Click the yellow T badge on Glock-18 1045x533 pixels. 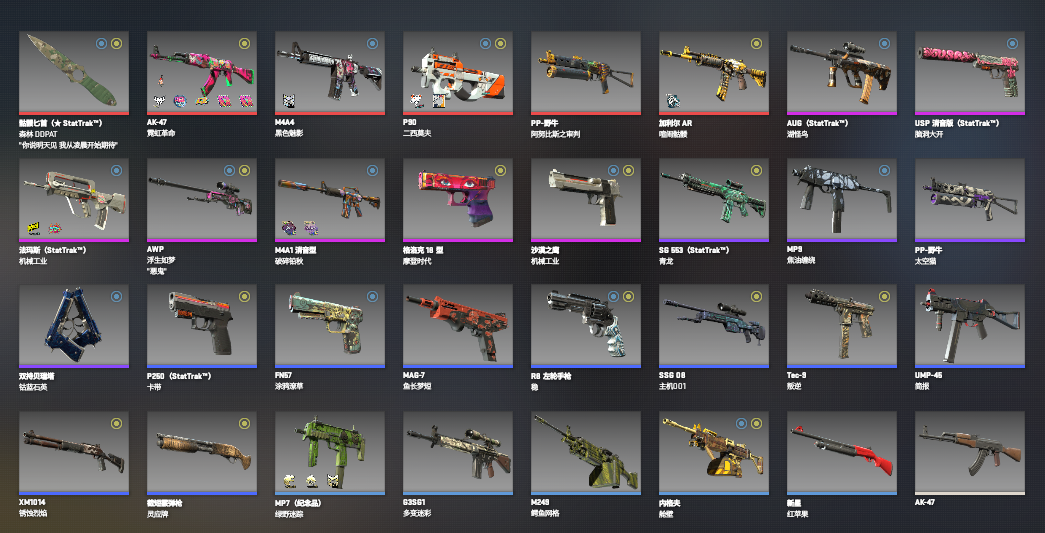(501, 171)
